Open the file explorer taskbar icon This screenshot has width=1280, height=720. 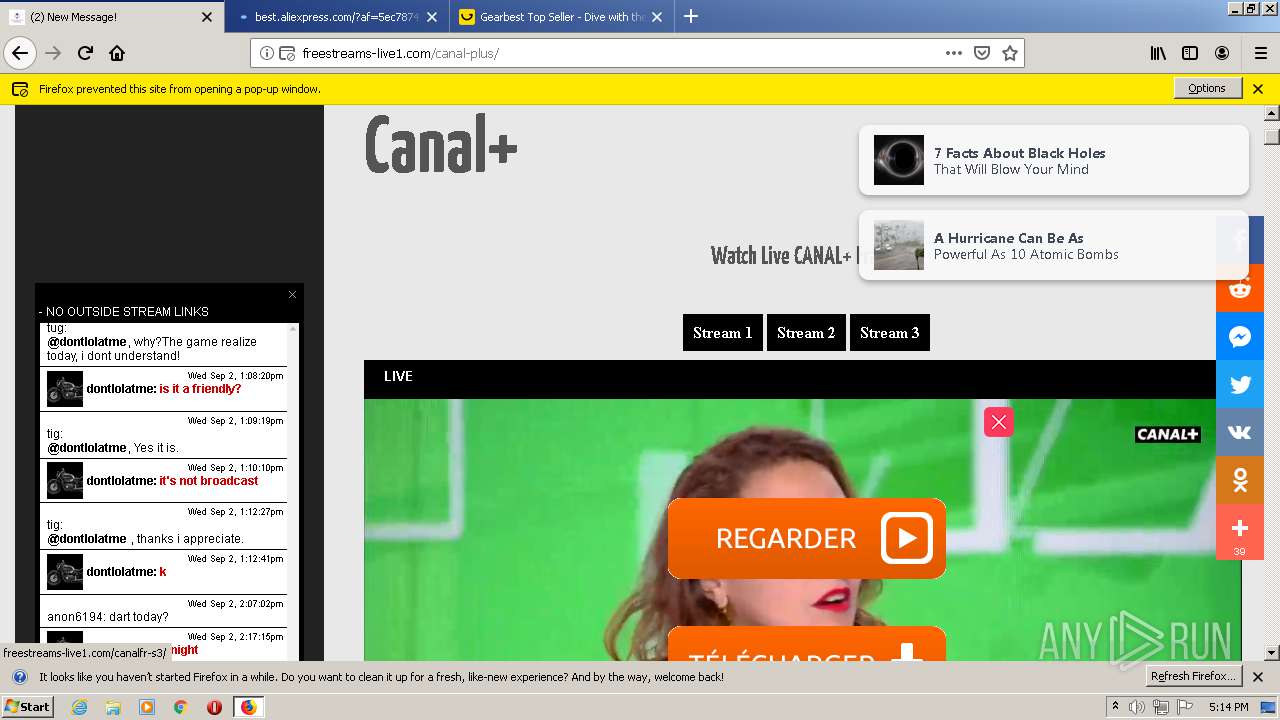(x=113, y=707)
